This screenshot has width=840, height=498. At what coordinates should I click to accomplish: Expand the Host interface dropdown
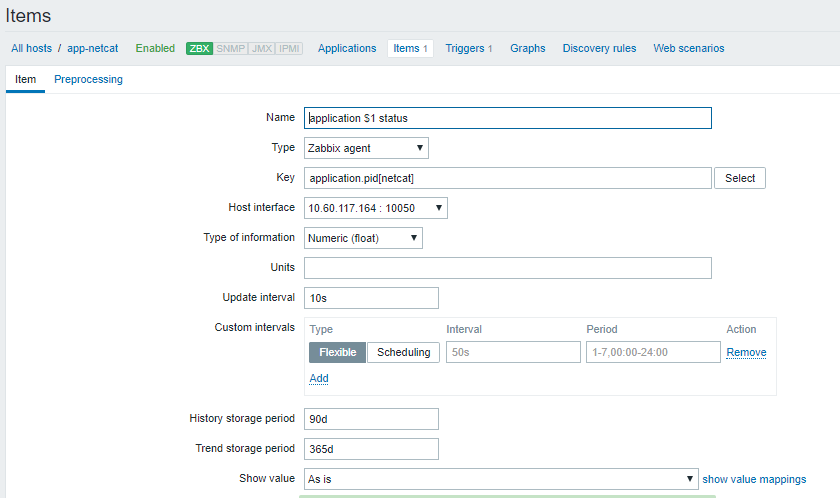pyautogui.click(x=375, y=208)
